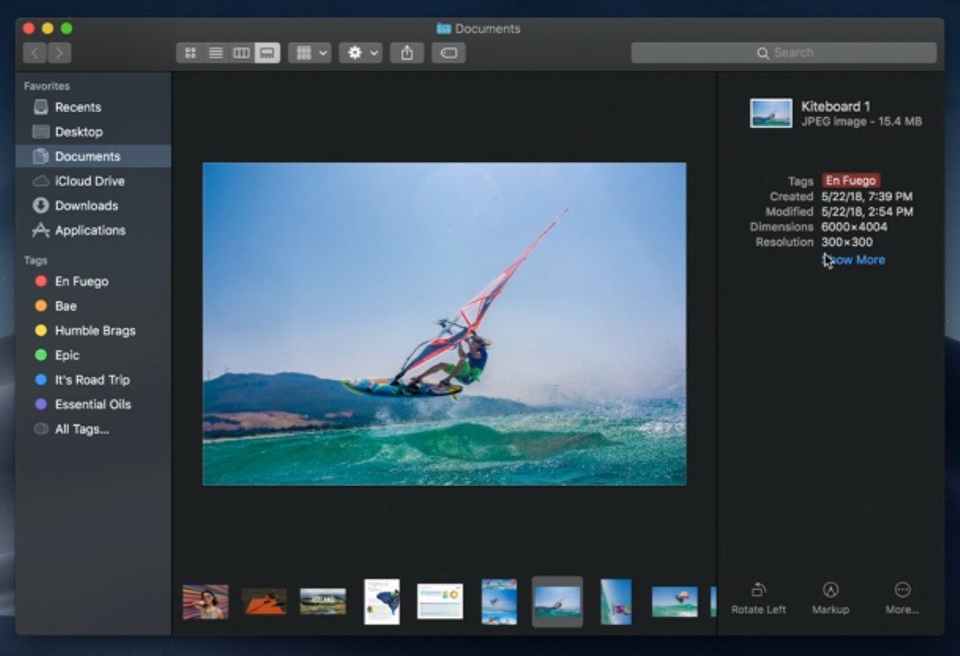
Task: Switch to column view
Action: (x=241, y=53)
